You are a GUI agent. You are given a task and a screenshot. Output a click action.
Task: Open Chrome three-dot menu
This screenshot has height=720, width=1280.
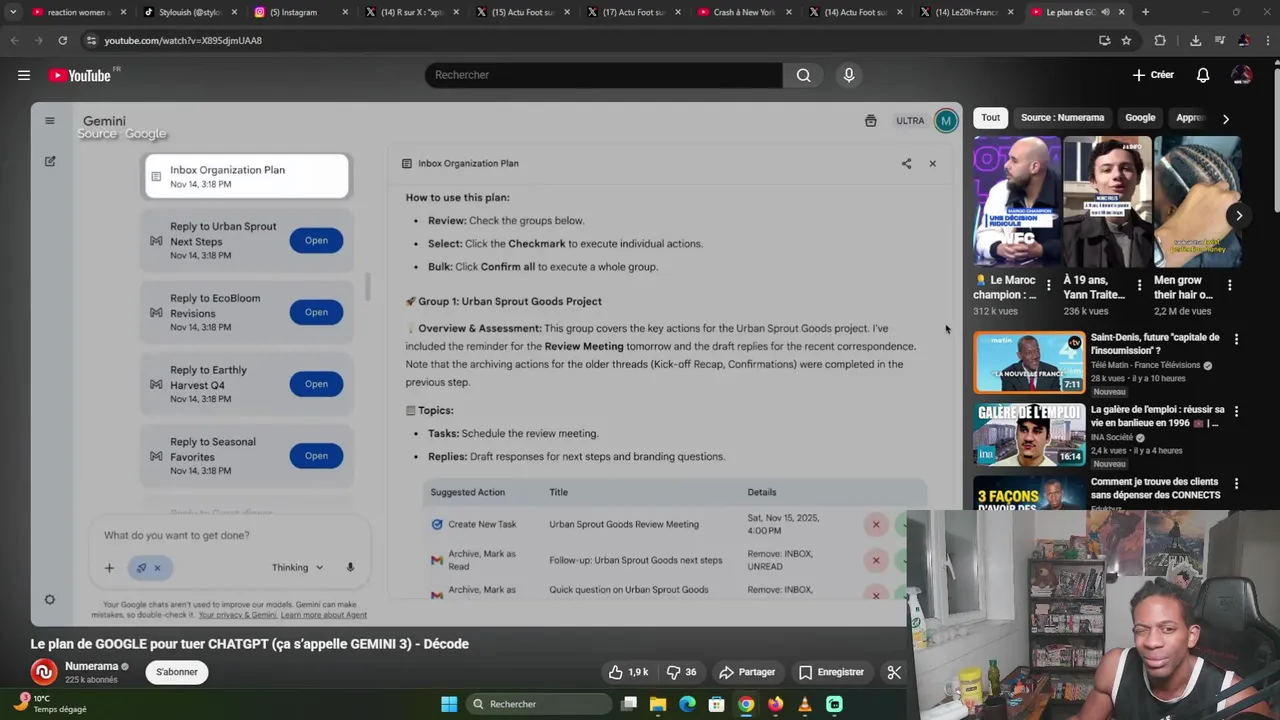click(x=1268, y=40)
